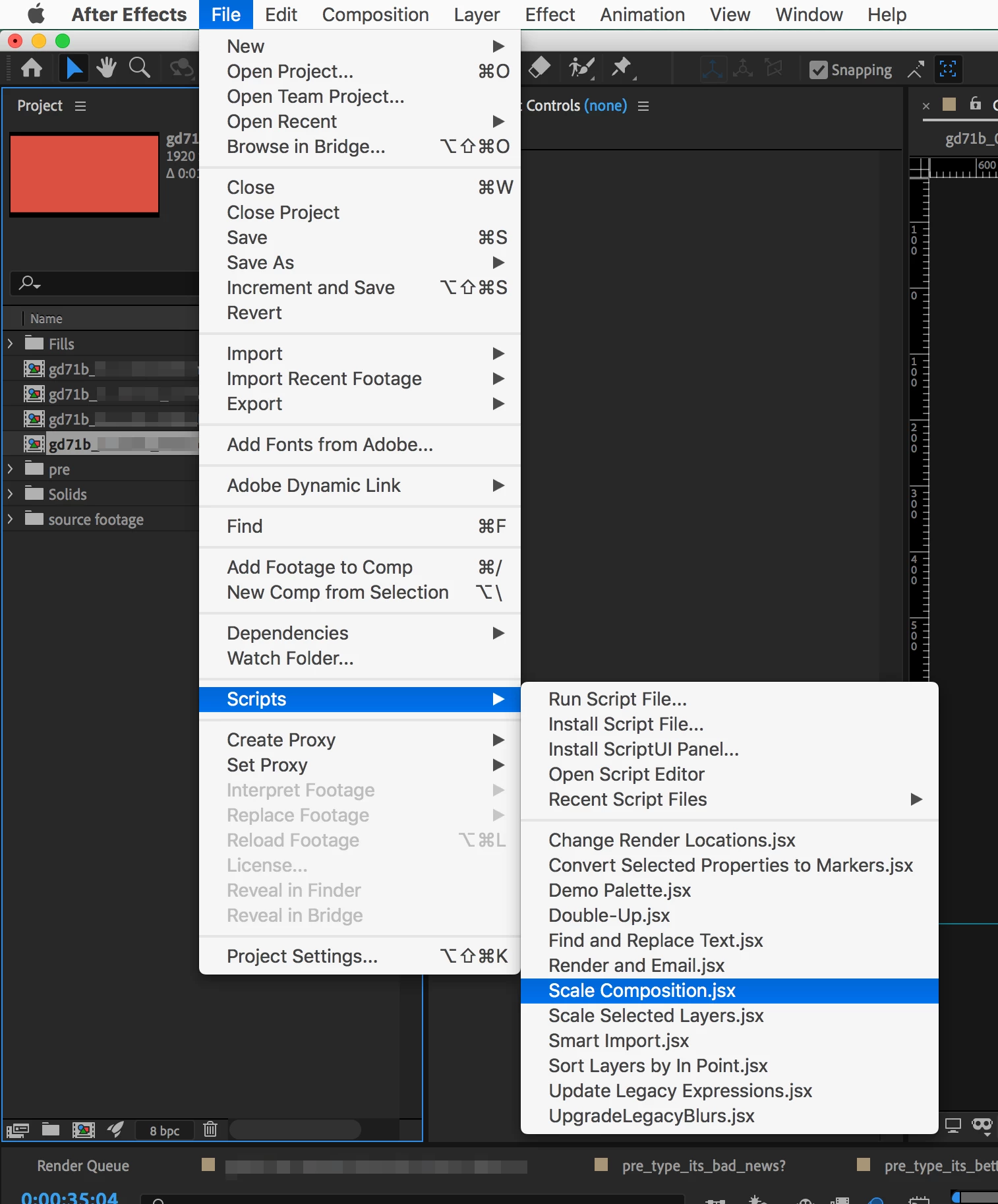Delete selected item with trash icon
Viewport: 998px width, 1204px height.
[x=210, y=1129]
